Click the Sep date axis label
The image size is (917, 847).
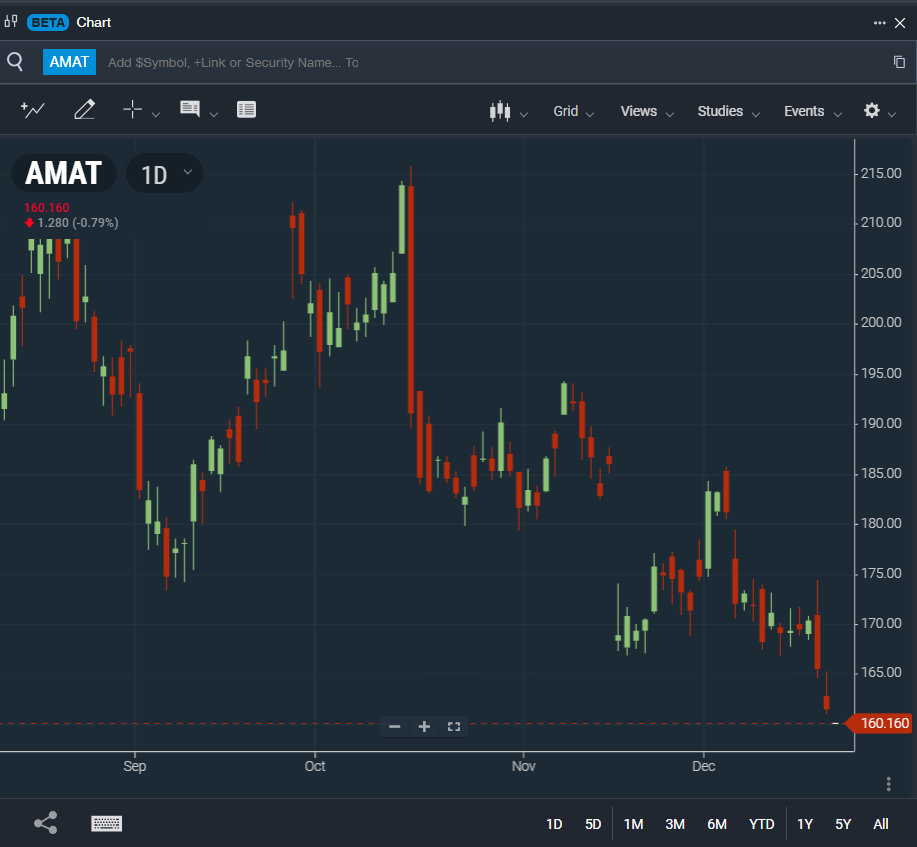click(x=135, y=766)
